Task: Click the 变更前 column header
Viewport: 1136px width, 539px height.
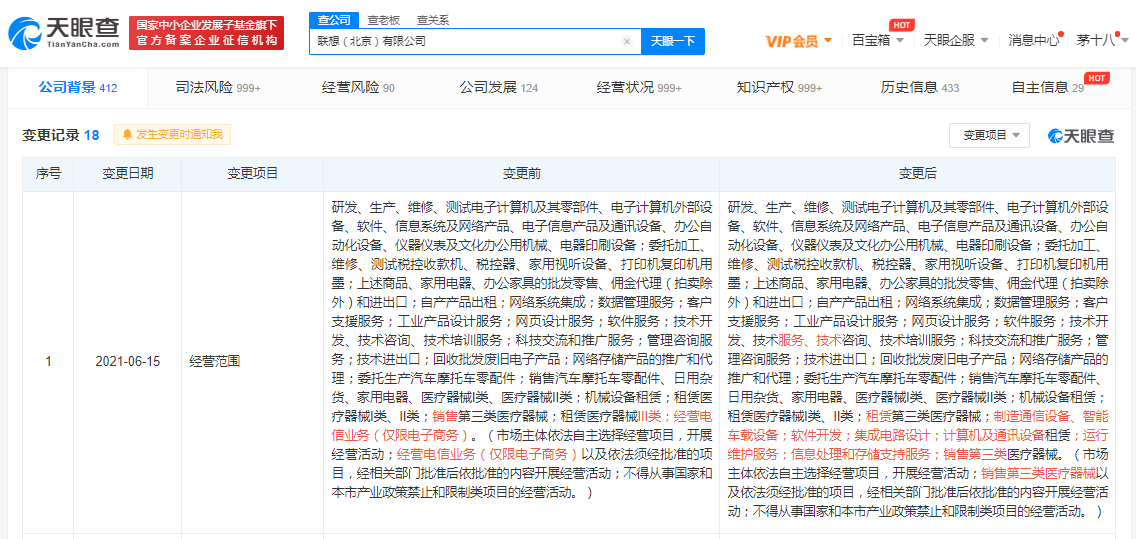Action: [x=521, y=174]
